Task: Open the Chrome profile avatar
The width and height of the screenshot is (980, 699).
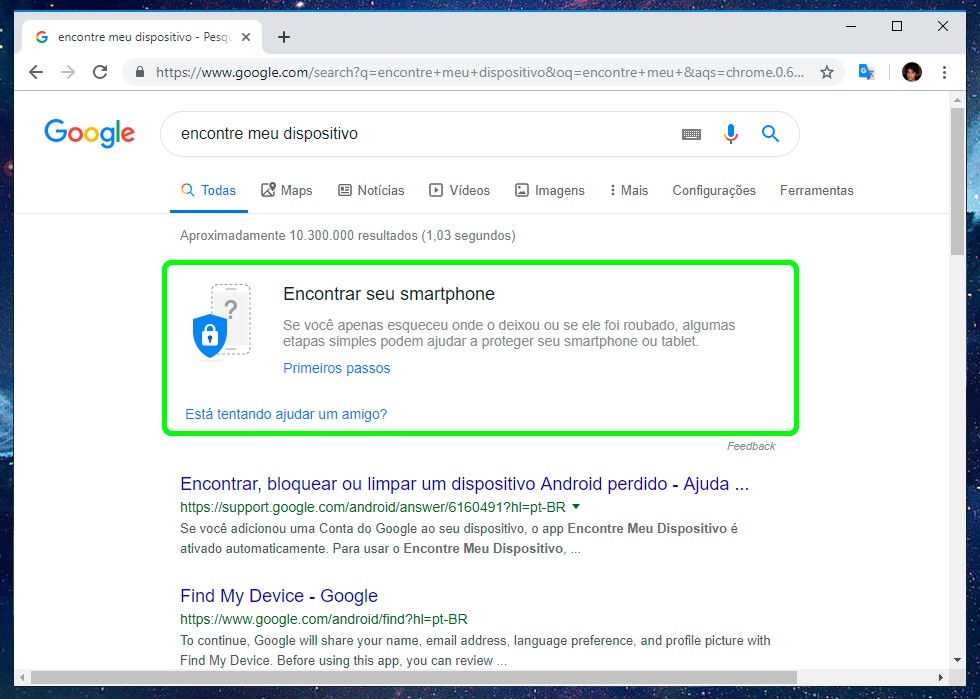Action: click(x=912, y=73)
